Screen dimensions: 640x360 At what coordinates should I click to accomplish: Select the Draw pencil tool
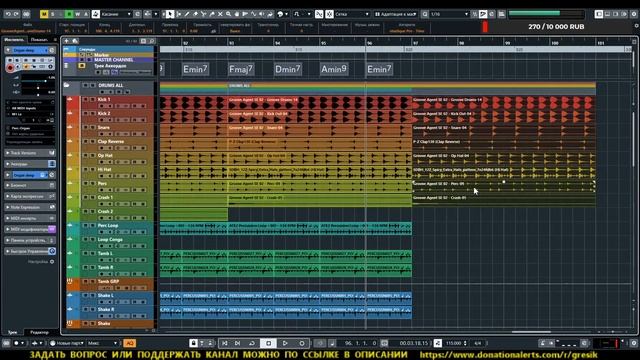tap(187, 14)
